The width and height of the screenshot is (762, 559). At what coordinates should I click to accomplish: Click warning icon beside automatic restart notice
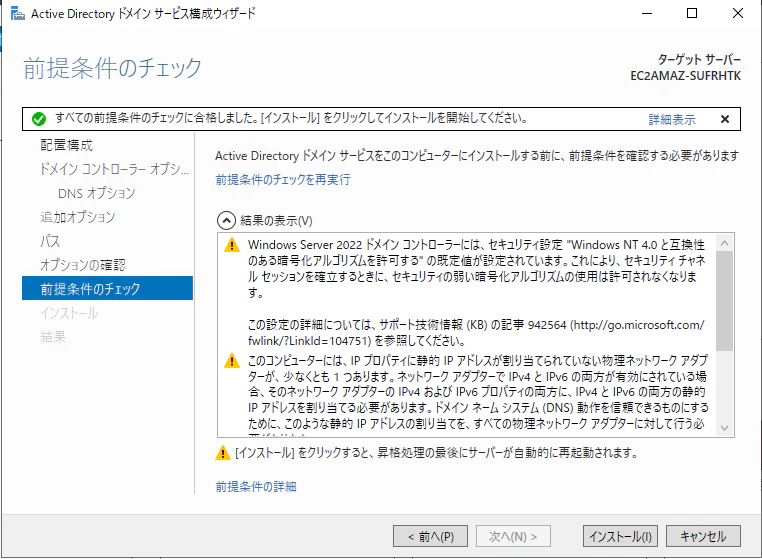tap(223, 453)
